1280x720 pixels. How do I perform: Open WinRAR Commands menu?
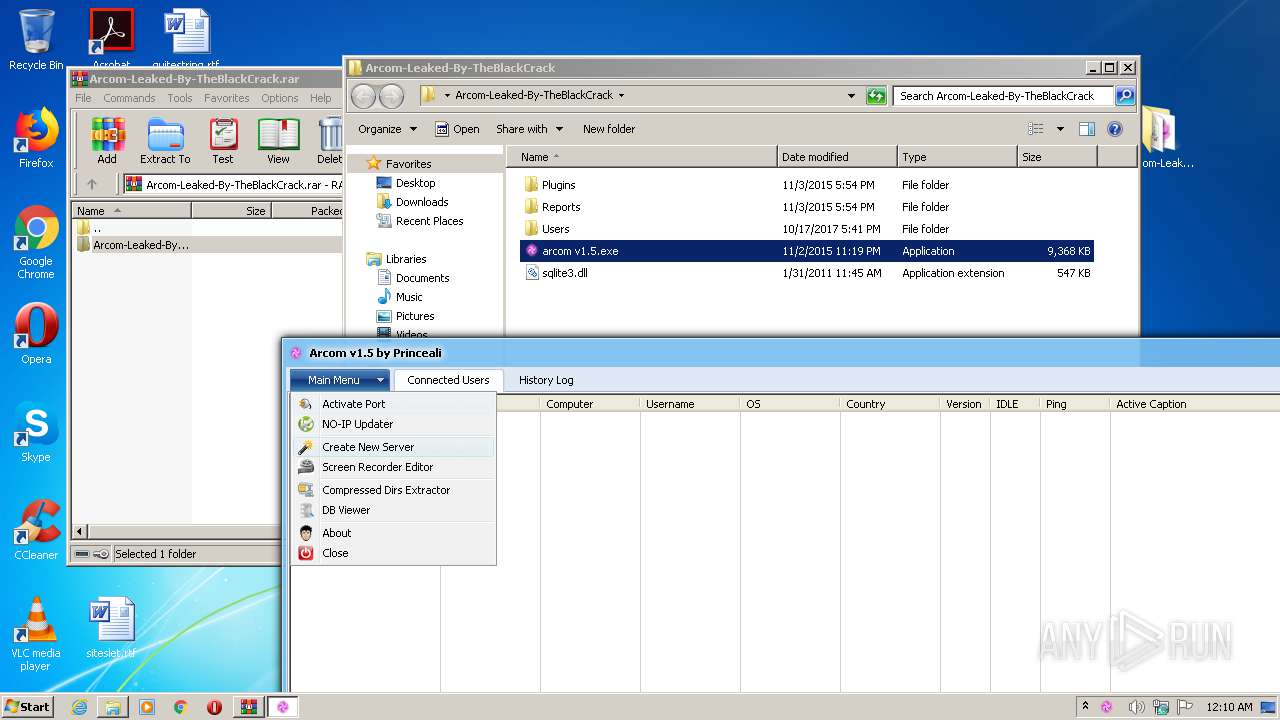pos(129,98)
